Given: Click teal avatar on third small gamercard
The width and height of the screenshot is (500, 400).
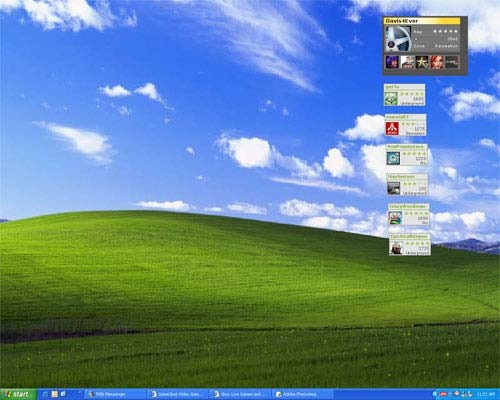Looking at the screenshot, I should [x=393, y=158].
